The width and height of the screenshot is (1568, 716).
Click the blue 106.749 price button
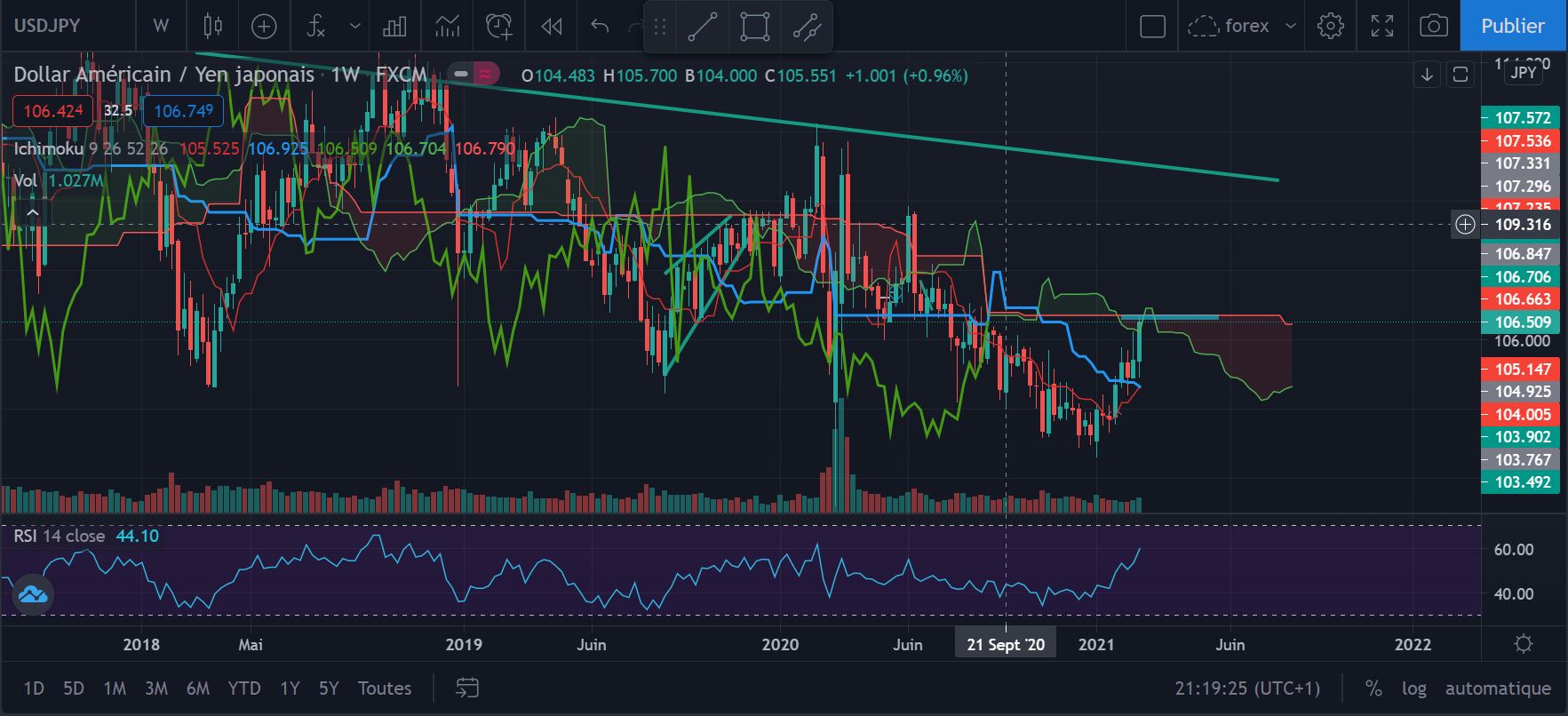(183, 111)
